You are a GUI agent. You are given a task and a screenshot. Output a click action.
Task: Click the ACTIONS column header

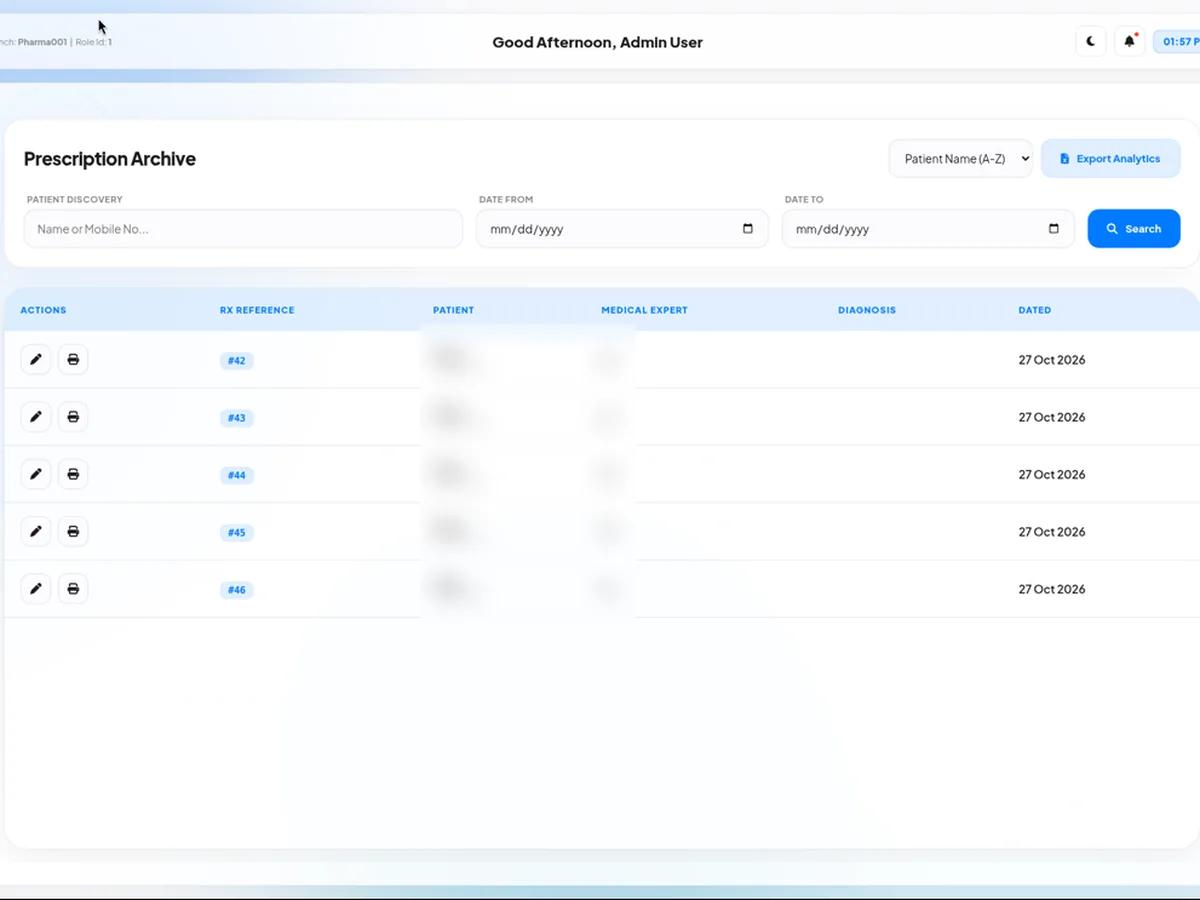coord(43,310)
